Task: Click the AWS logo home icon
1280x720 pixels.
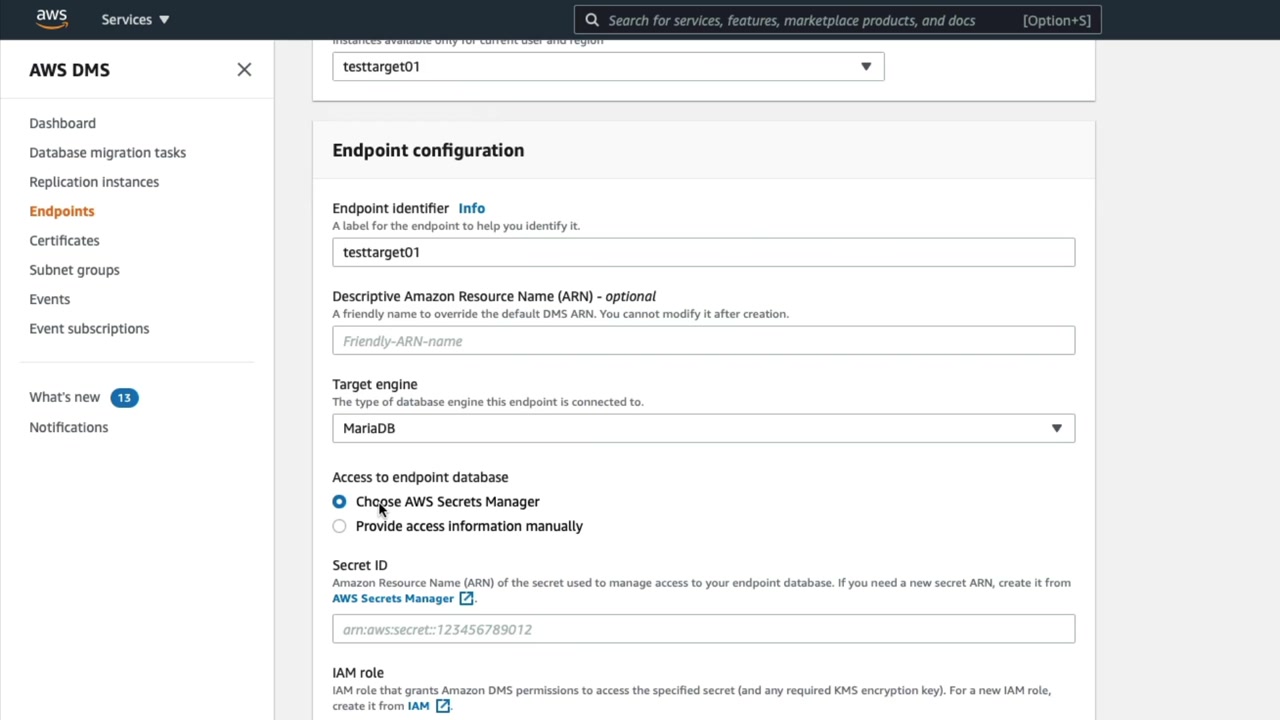Action: pos(51,19)
